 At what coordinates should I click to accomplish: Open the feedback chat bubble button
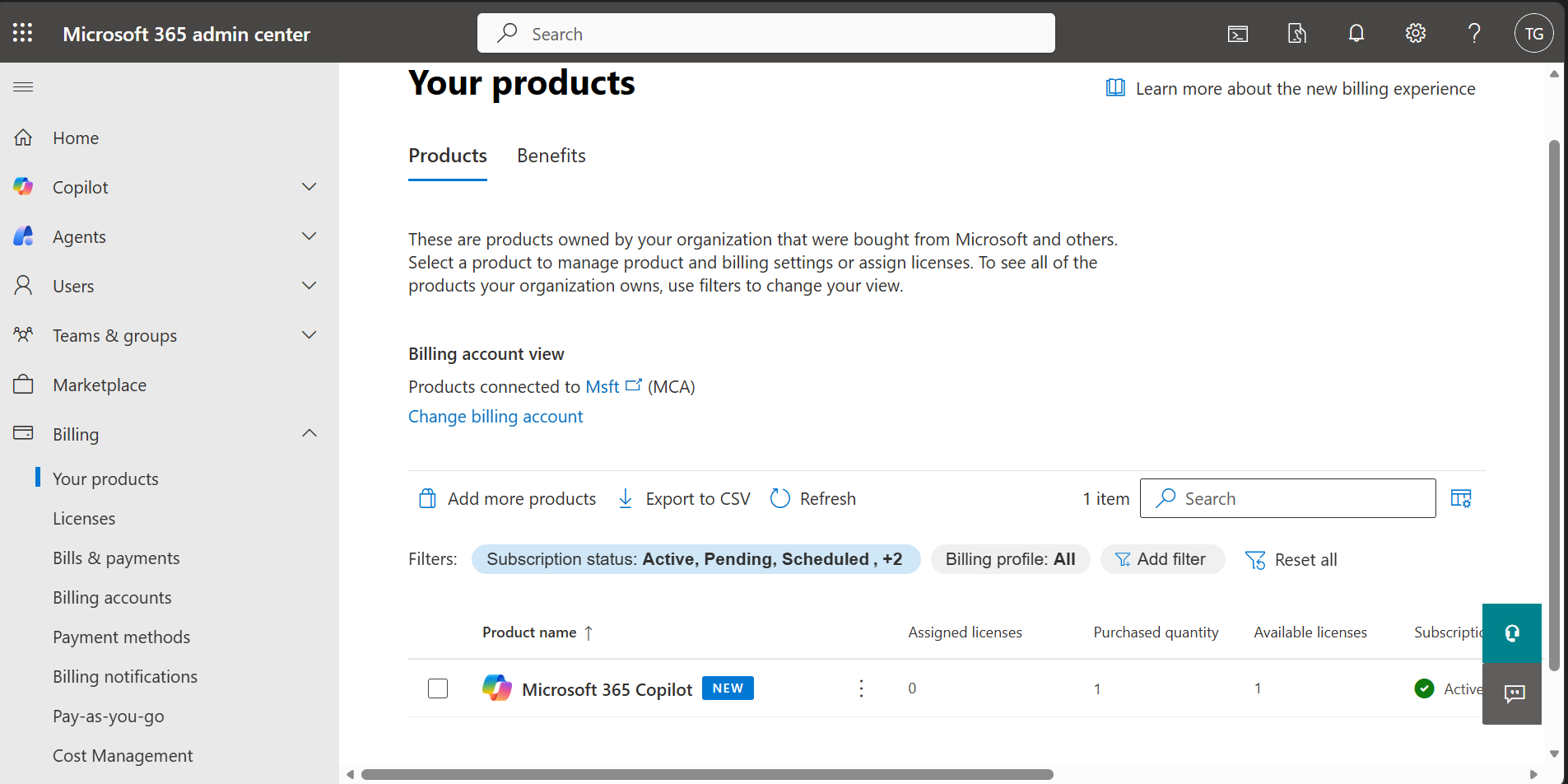coord(1512,693)
